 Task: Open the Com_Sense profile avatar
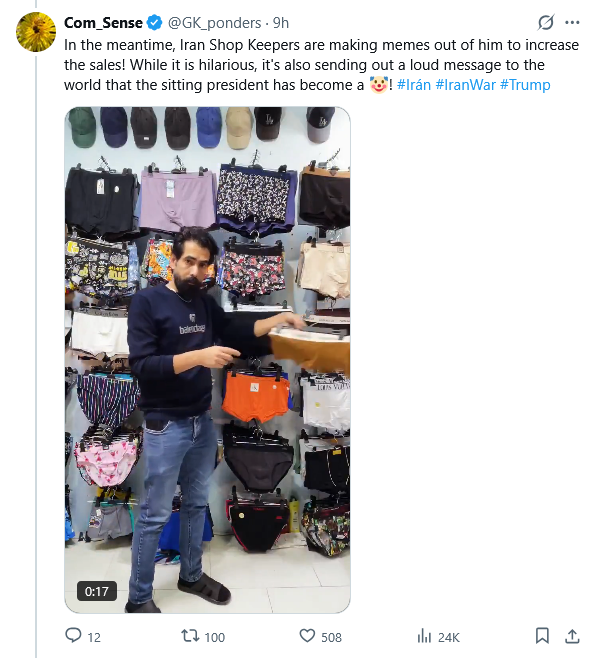tap(36, 32)
